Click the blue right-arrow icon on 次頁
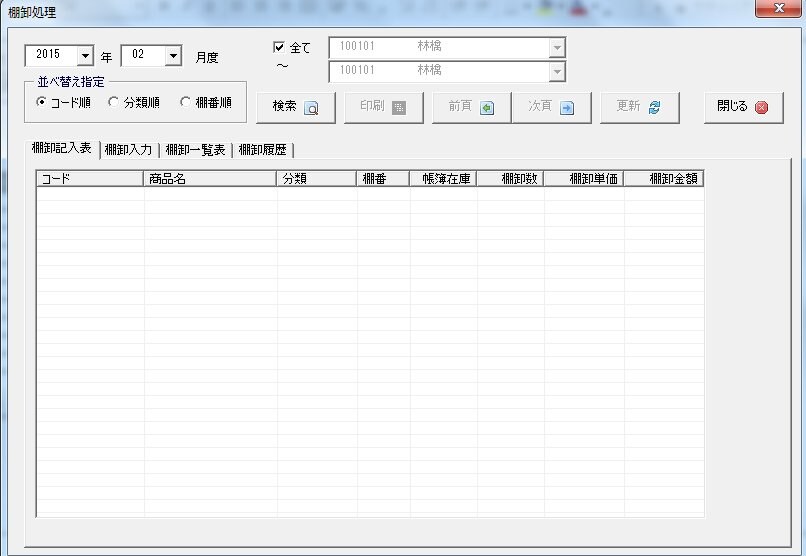The image size is (806, 556). [567, 108]
